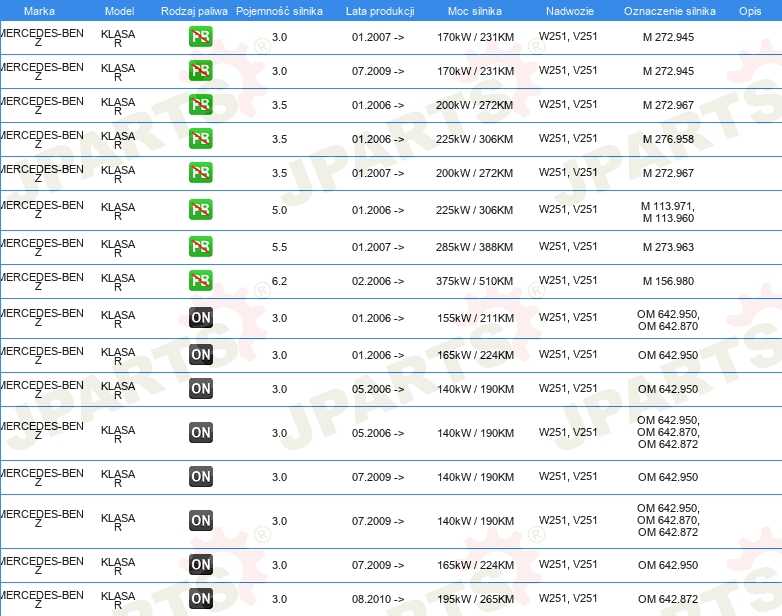Click the PB petrol icon for M 272.945 01.2007
Screen dimensions: 782x616
(x=200, y=36)
